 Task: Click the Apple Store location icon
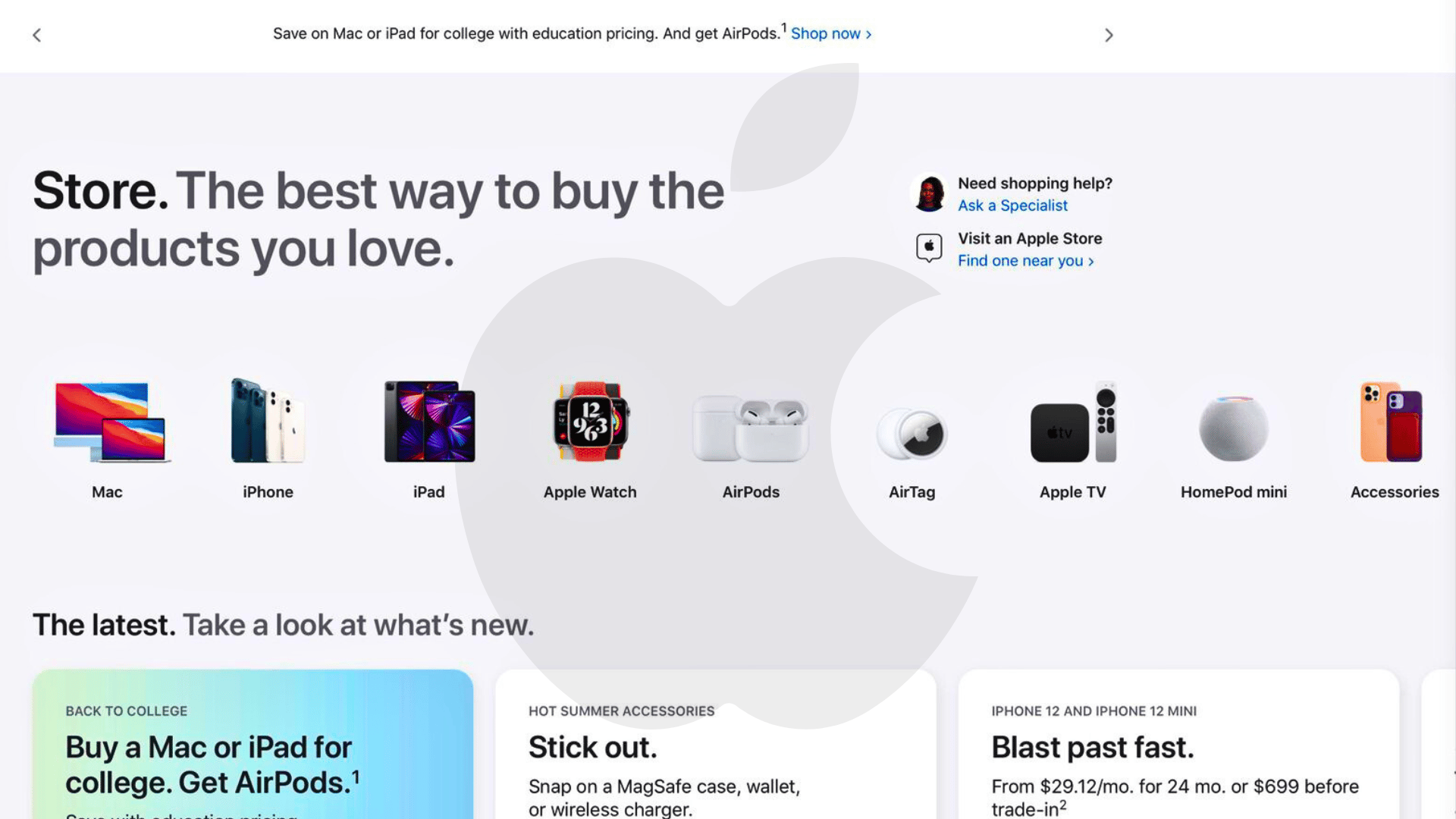[x=929, y=248]
